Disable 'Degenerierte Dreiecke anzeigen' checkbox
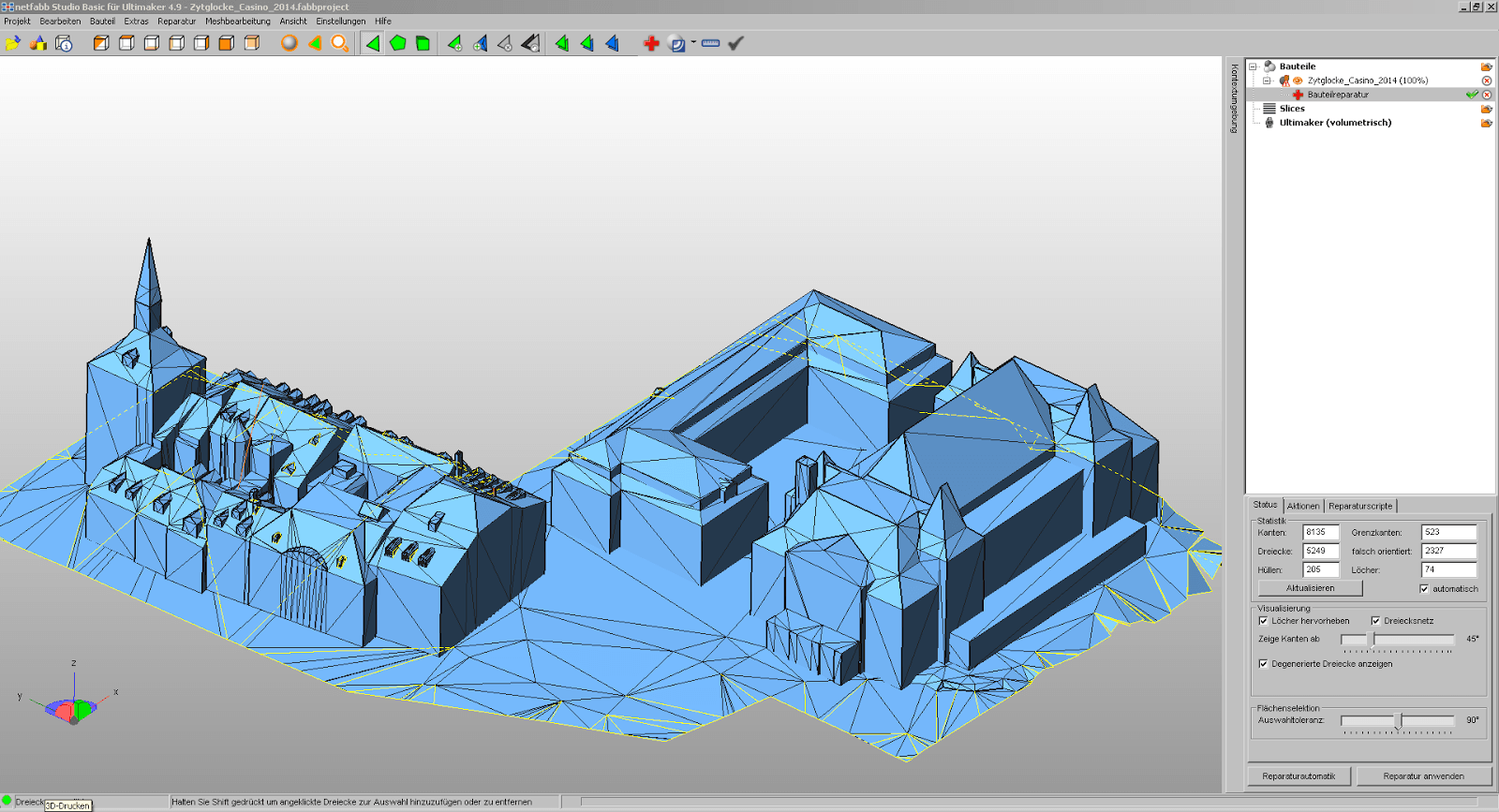This screenshot has height=812, width=1499. pyautogui.click(x=1263, y=664)
